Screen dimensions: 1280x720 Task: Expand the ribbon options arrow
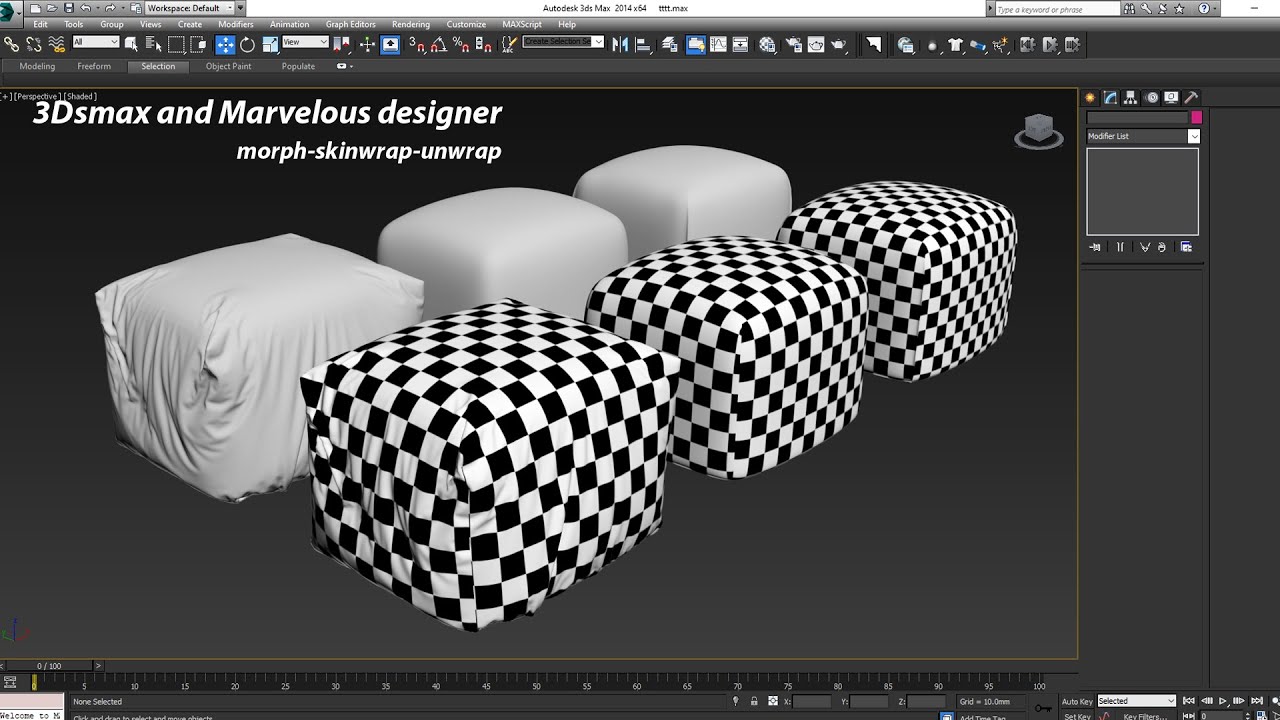(x=345, y=66)
